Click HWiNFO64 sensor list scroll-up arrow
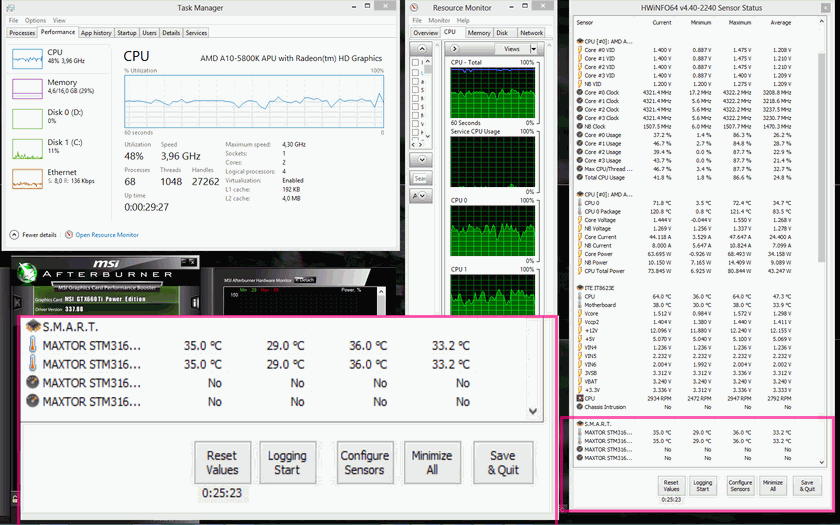This screenshot has height=525, width=840. pos(821,22)
